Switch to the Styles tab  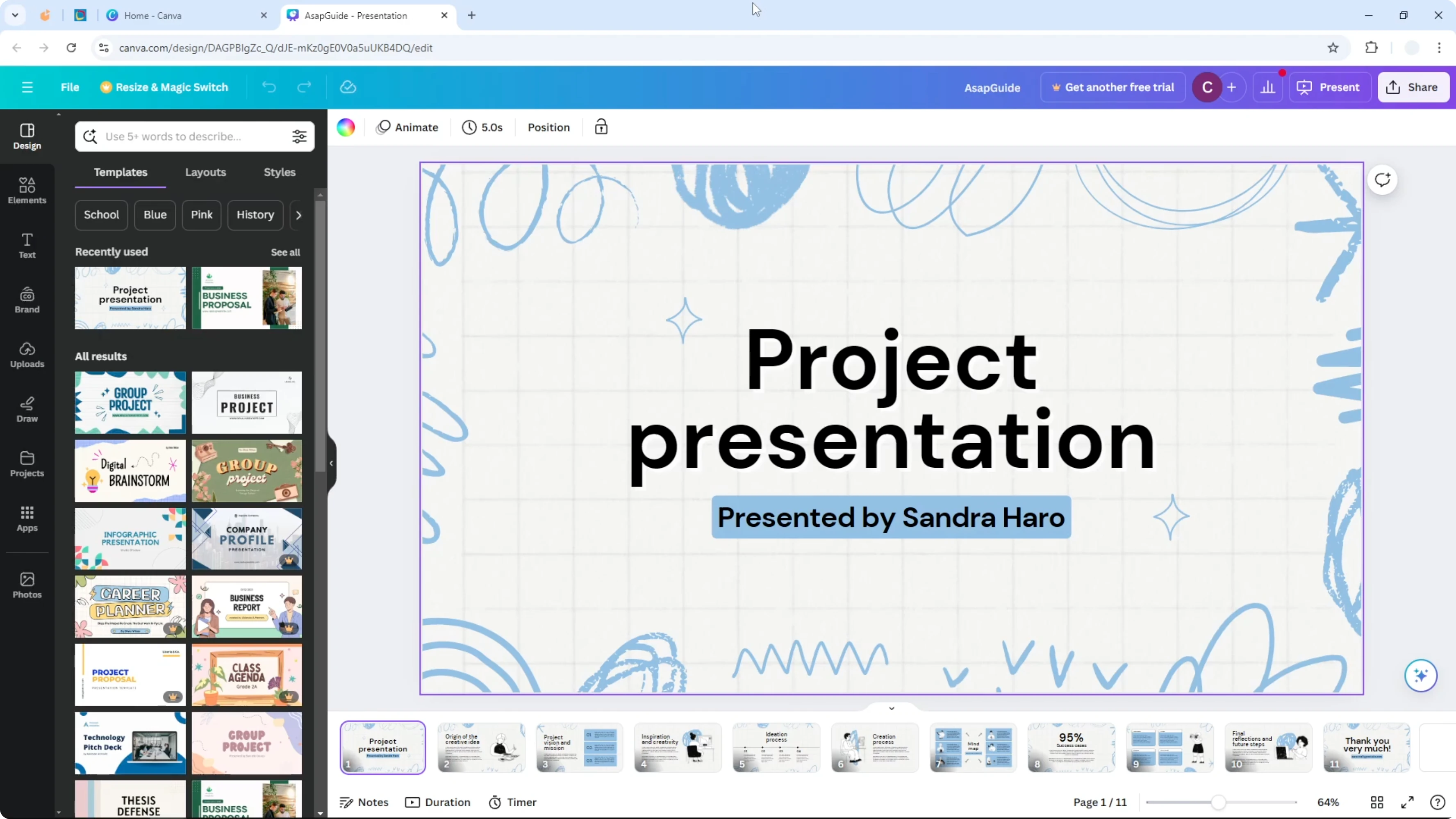click(279, 173)
